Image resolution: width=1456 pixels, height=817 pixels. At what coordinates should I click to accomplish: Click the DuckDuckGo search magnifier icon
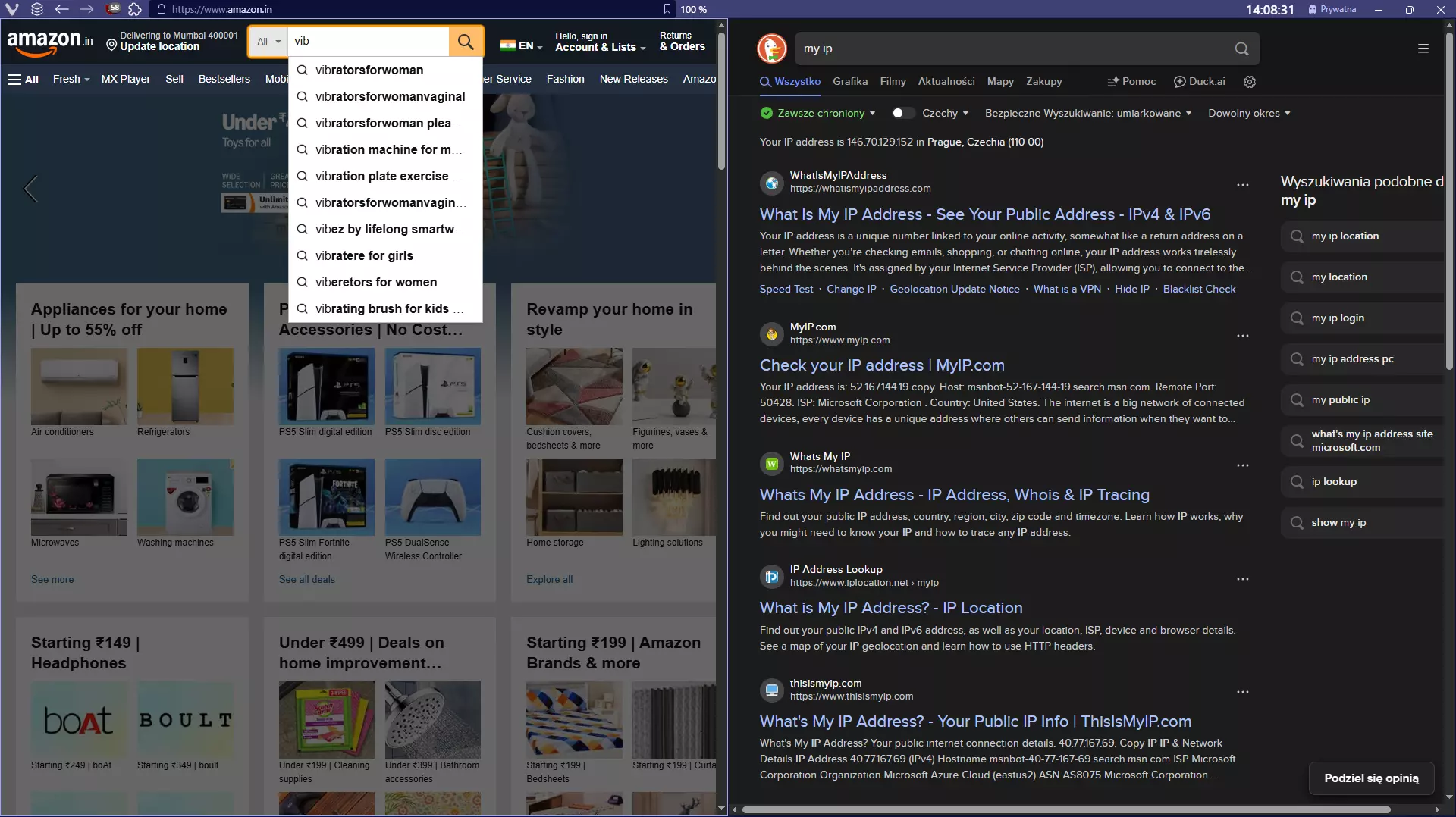1241,49
